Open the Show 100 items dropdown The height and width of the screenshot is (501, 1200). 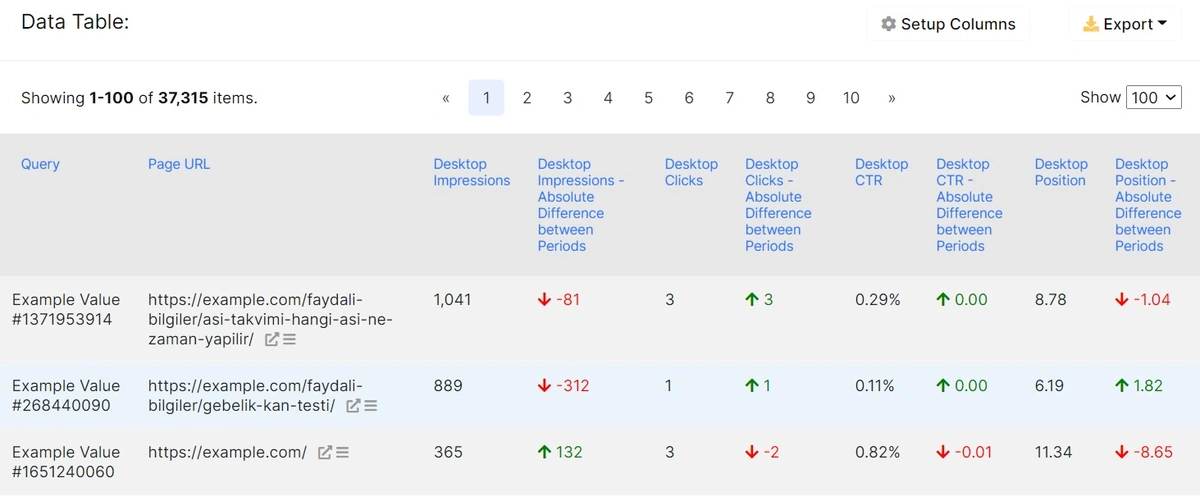coord(1153,98)
